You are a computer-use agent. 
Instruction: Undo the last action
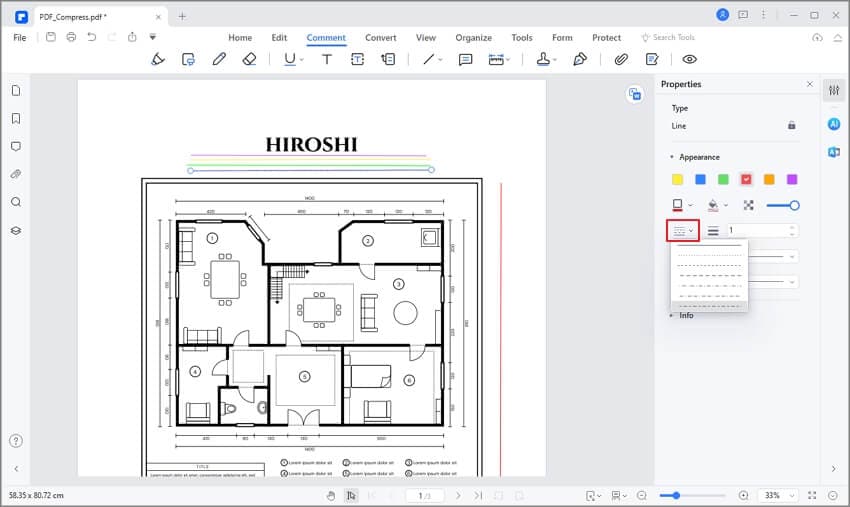(x=92, y=37)
